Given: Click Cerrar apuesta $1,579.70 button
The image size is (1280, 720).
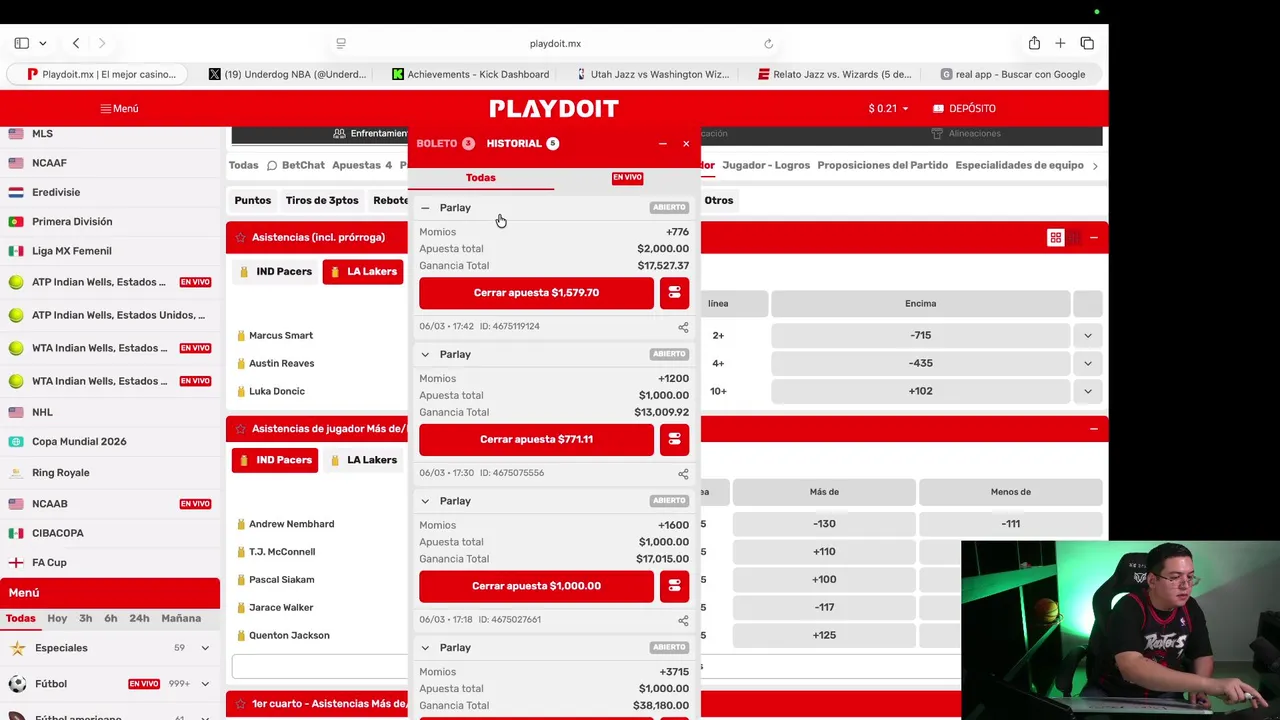Looking at the screenshot, I should click(x=536, y=293).
